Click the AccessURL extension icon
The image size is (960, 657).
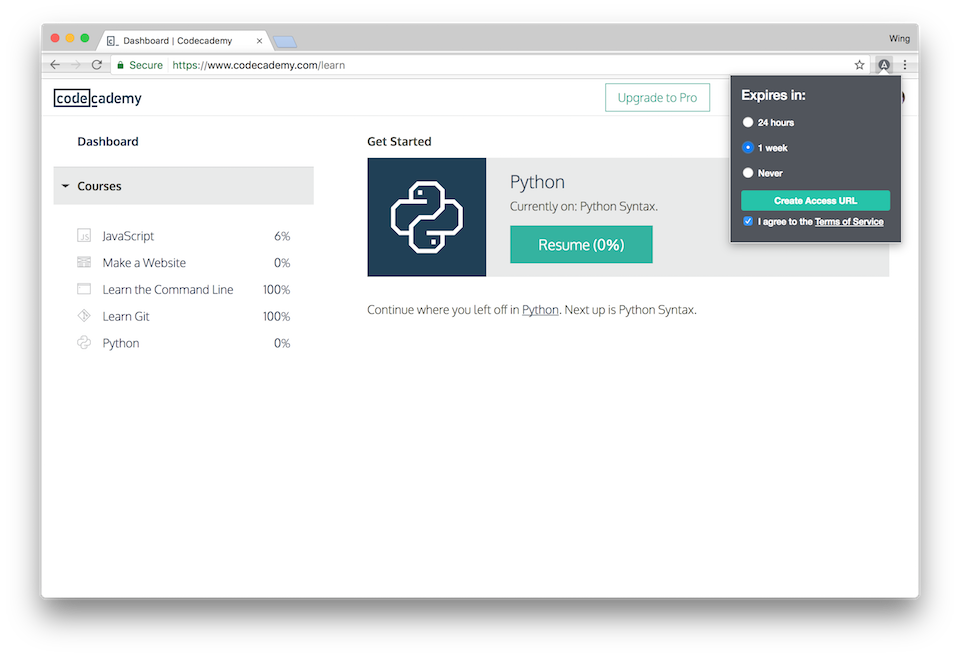click(884, 65)
